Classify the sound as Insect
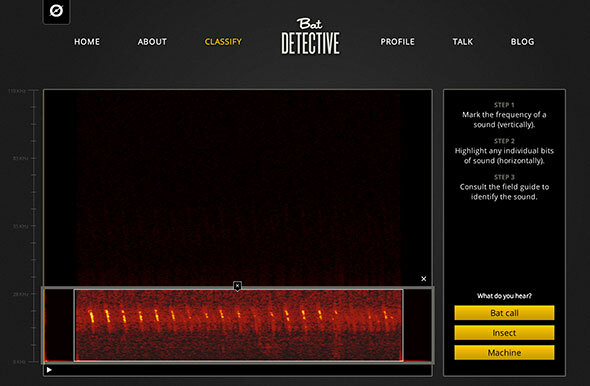 pyautogui.click(x=504, y=333)
